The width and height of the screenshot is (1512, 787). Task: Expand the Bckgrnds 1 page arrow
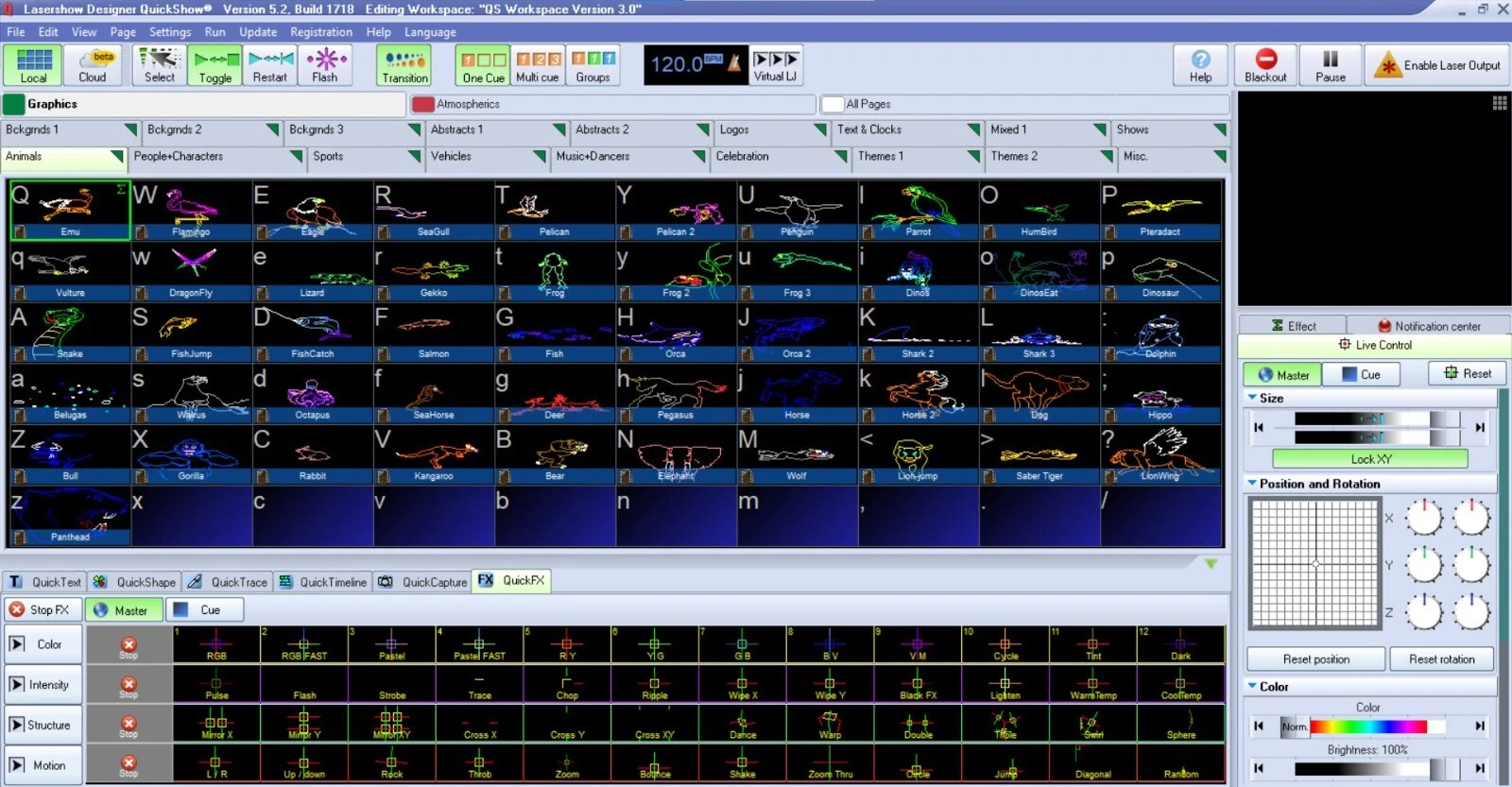(x=130, y=129)
